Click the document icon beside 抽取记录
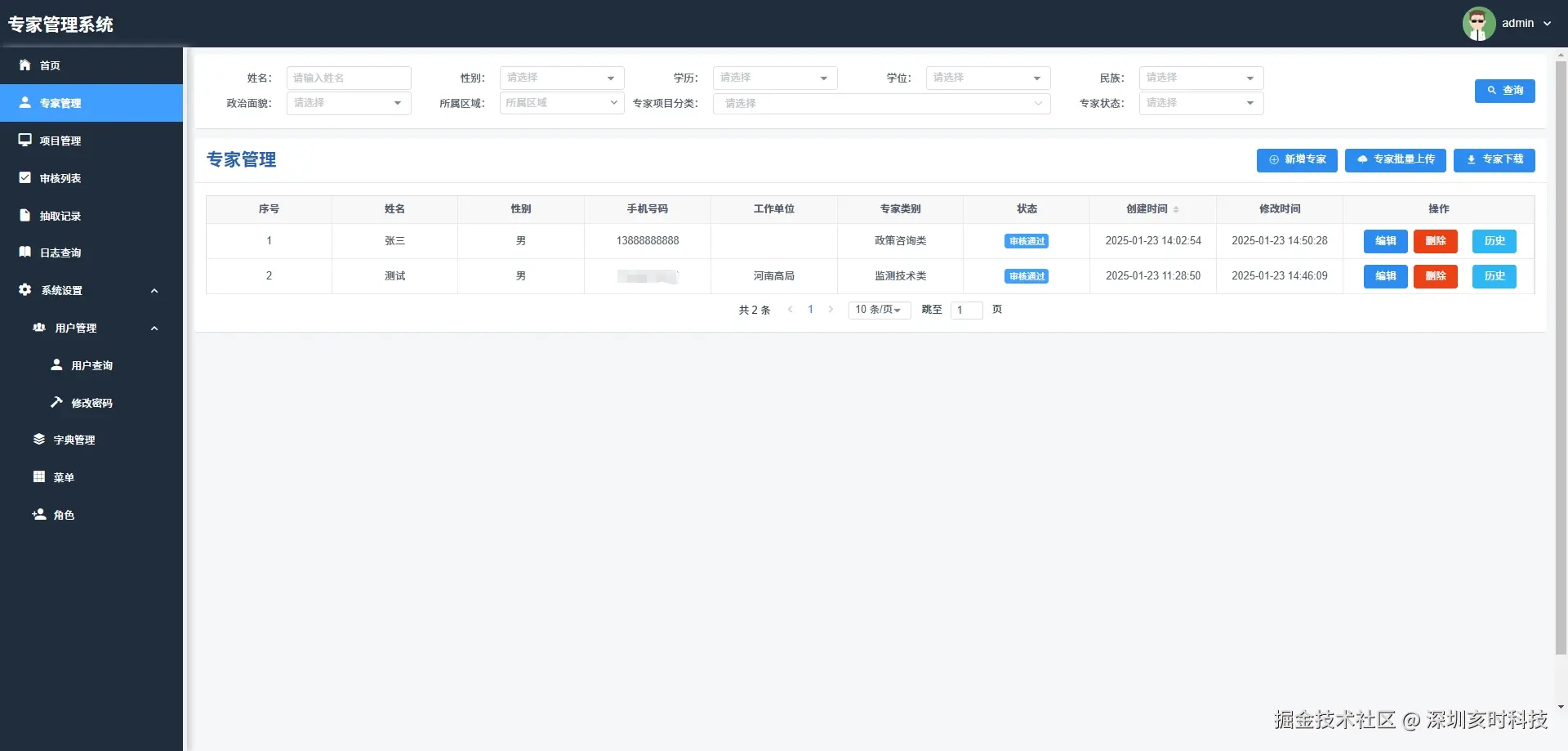The height and width of the screenshot is (751, 1568). coord(25,215)
